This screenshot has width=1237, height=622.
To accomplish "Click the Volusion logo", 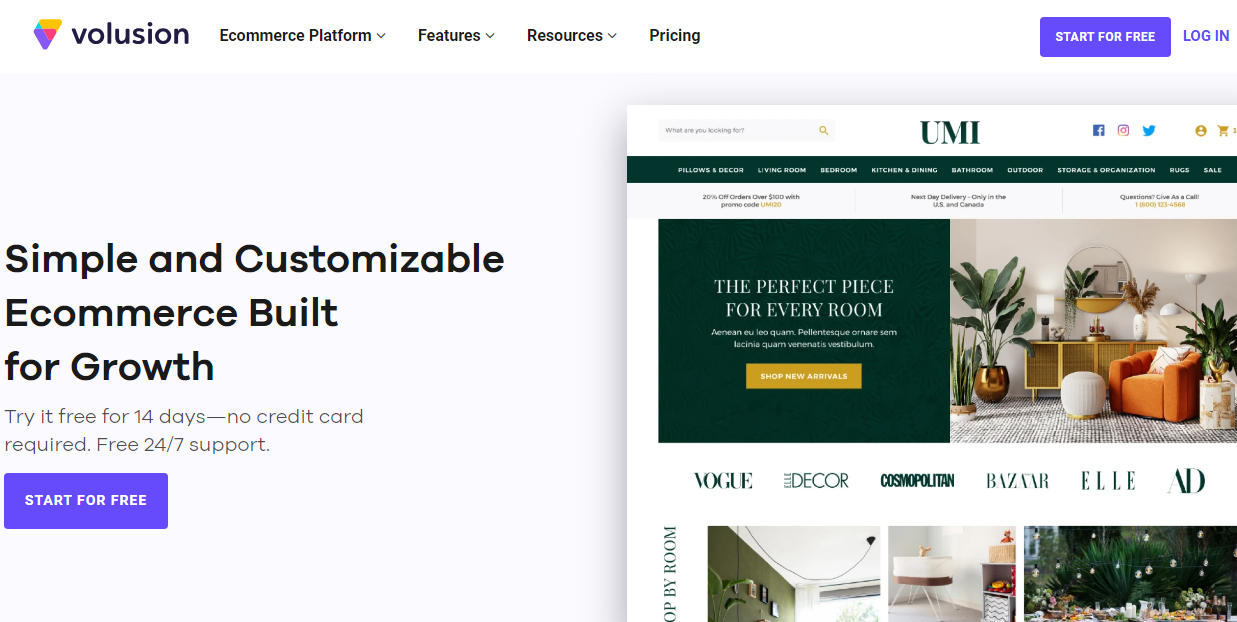I will click(x=110, y=33).
